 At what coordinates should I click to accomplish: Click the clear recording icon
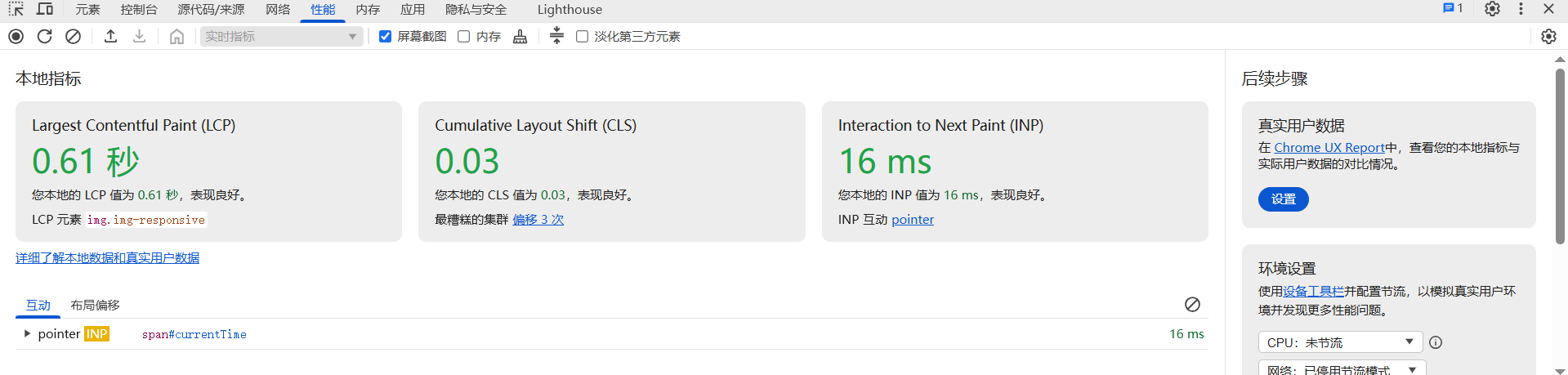(x=74, y=37)
